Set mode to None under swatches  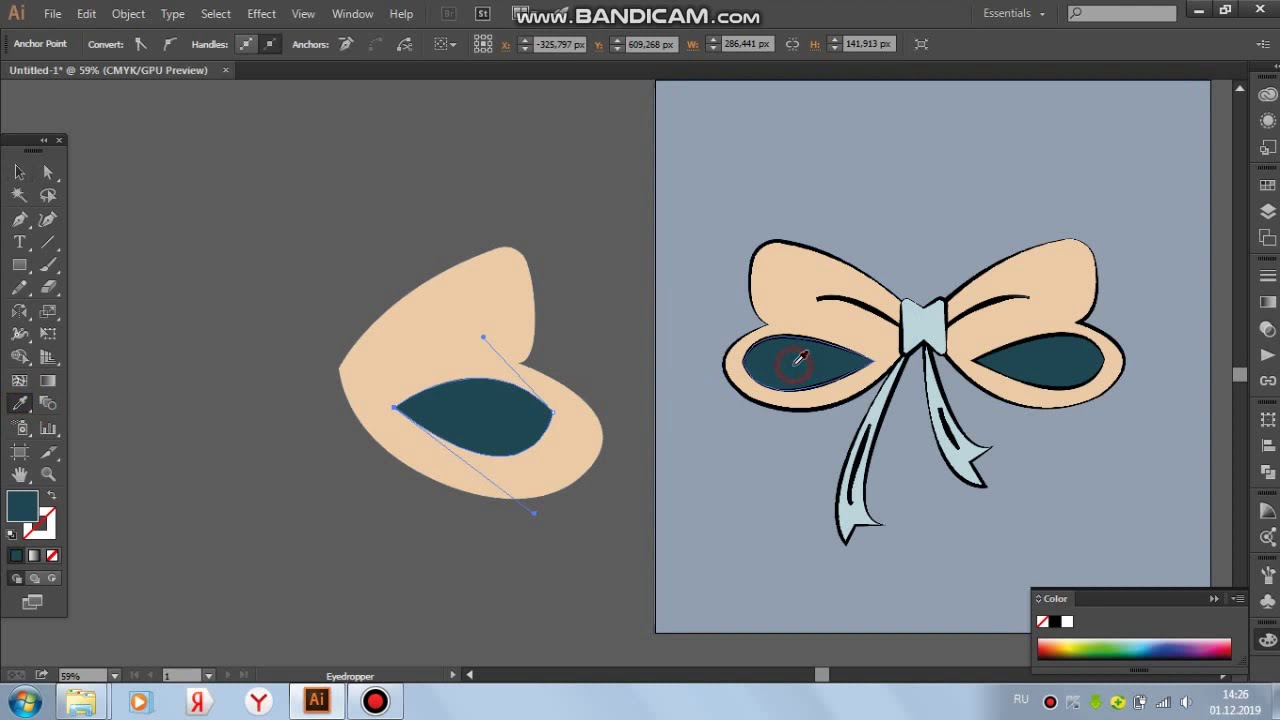(x=52, y=556)
